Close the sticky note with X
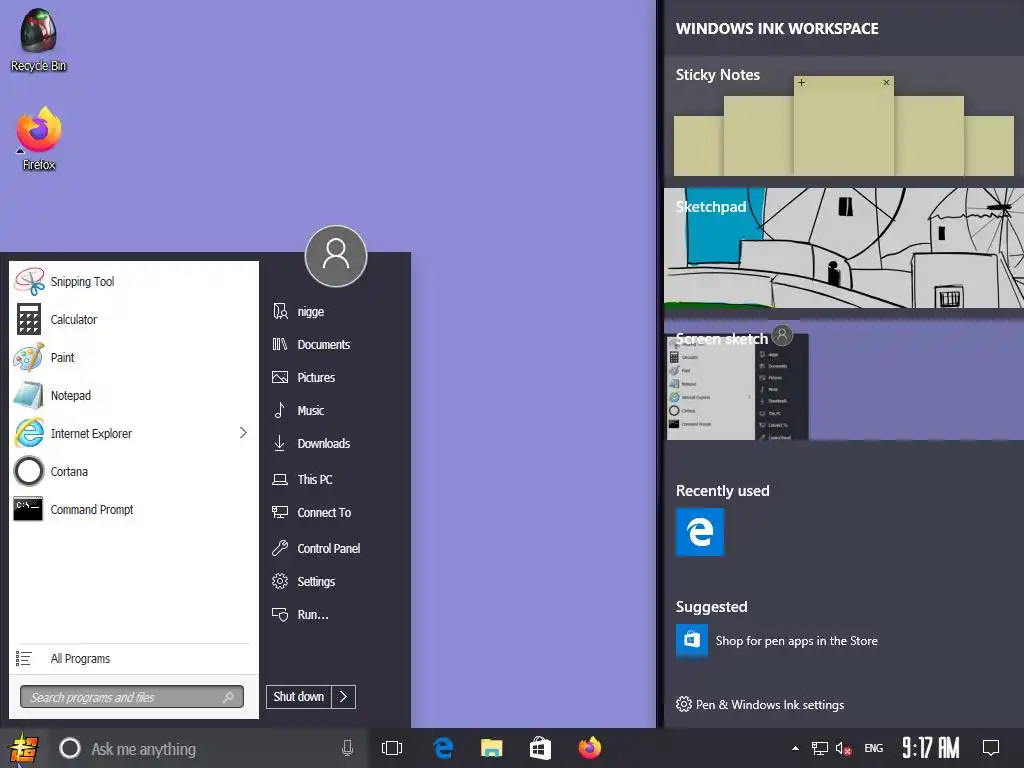This screenshot has height=768, width=1024. pos(886,82)
